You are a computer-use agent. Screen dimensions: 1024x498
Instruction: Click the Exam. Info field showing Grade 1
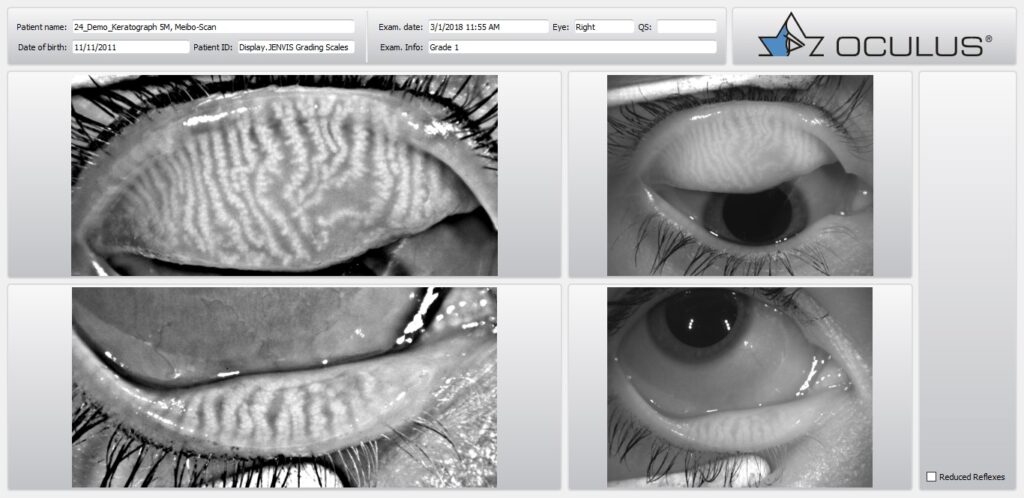pyautogui.click(x=571, y=47)
